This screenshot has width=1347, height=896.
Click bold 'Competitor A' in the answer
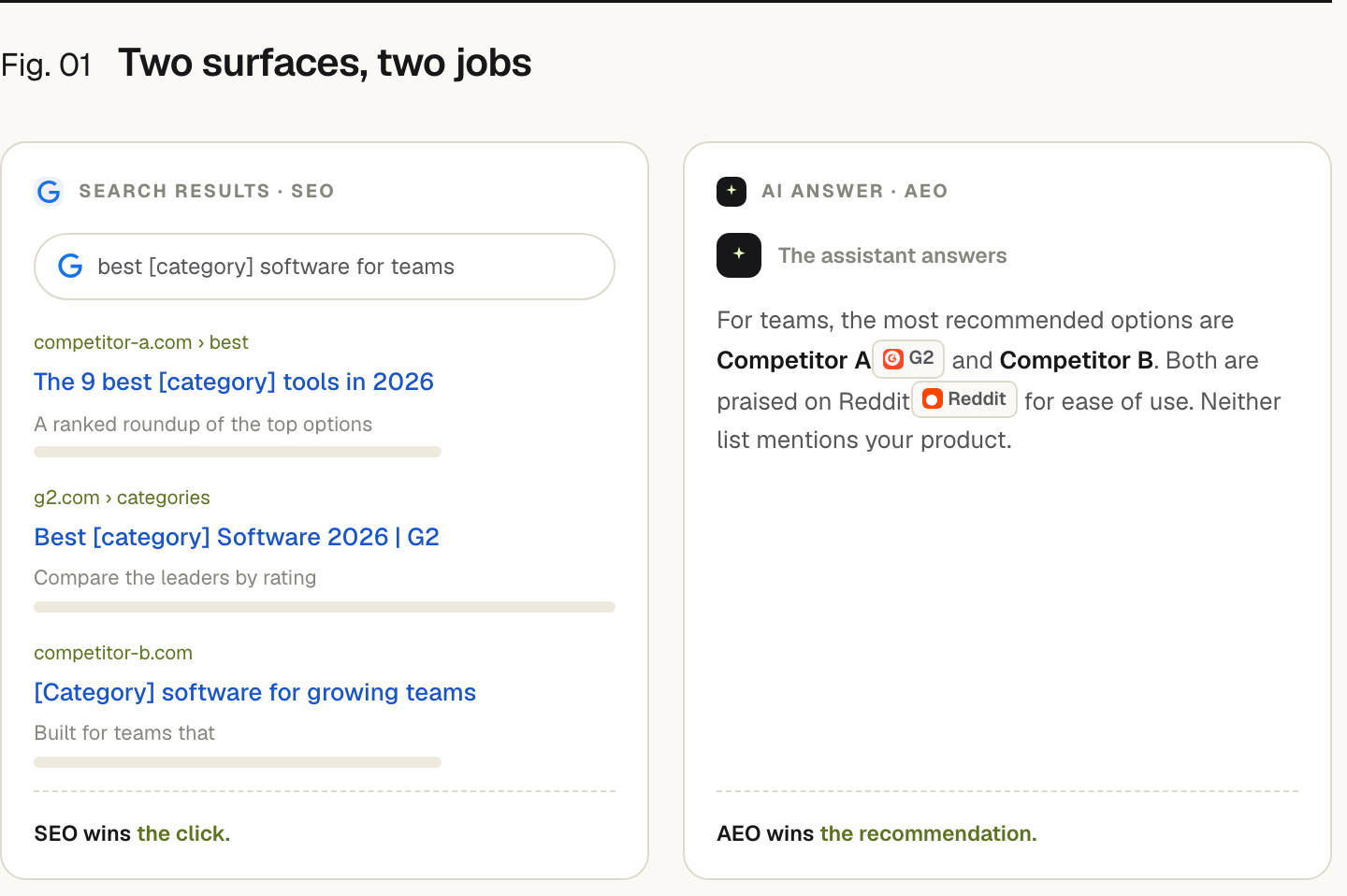coord(793,360)
